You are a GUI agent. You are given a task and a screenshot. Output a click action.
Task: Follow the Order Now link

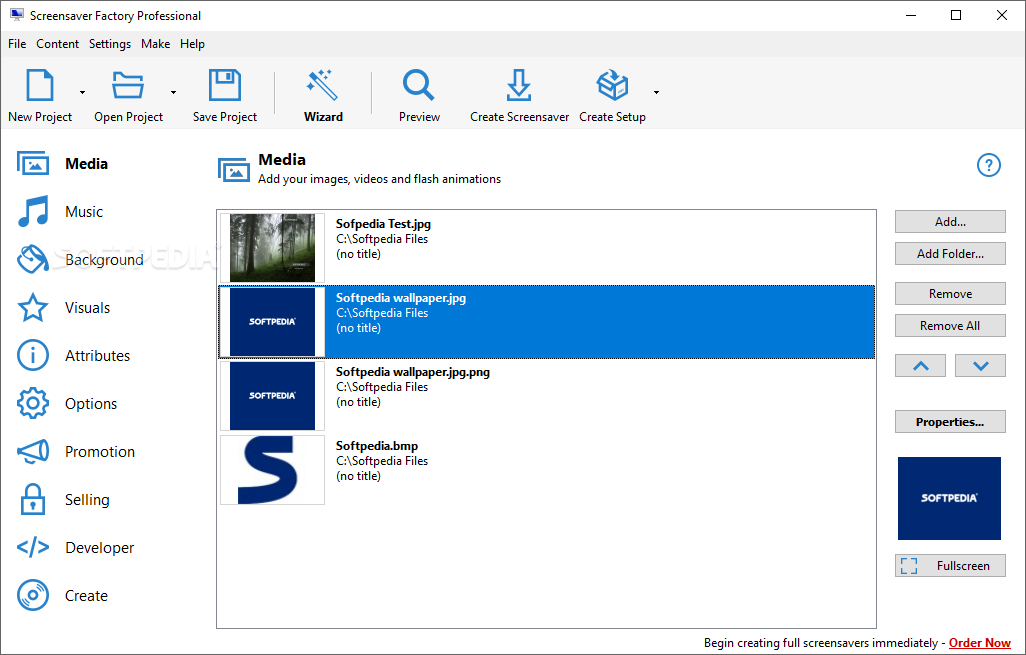[x=980, y=643]
